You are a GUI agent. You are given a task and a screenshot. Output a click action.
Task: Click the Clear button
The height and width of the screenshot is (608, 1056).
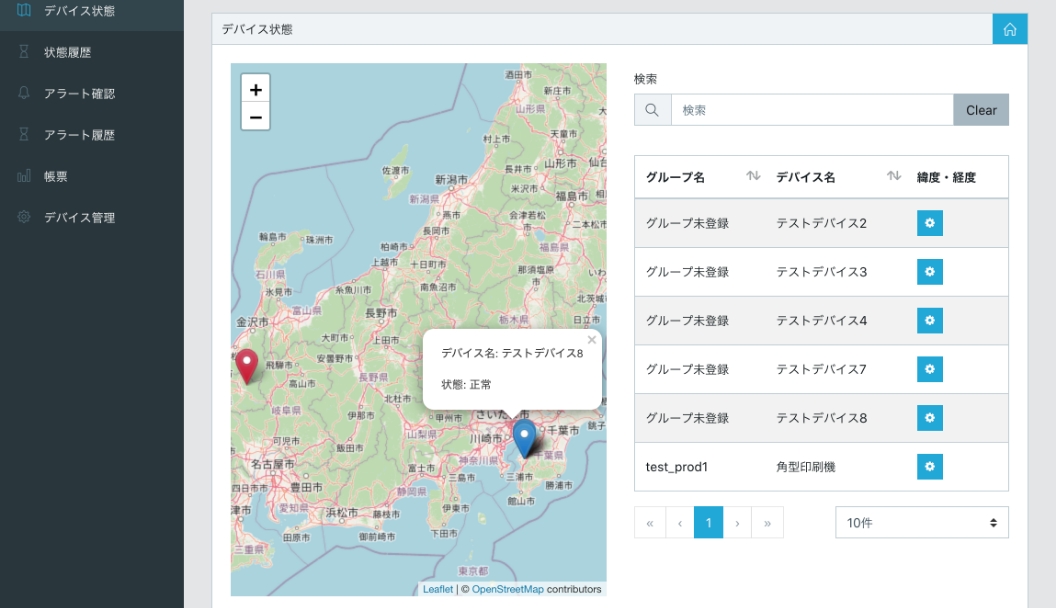point(981,110)
